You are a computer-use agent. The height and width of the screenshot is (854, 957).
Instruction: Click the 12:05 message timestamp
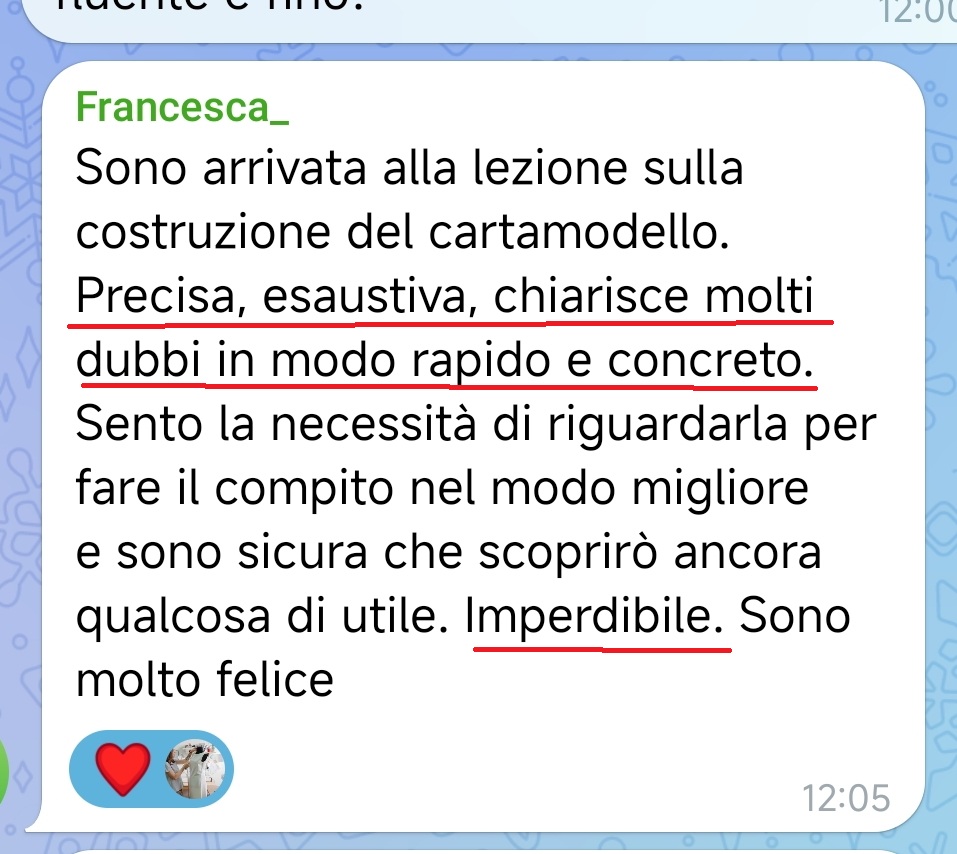coord(846,798)
